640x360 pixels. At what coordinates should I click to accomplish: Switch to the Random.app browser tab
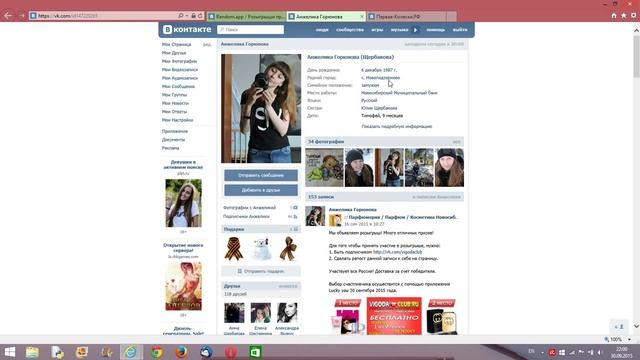click(x=247, y=17)
